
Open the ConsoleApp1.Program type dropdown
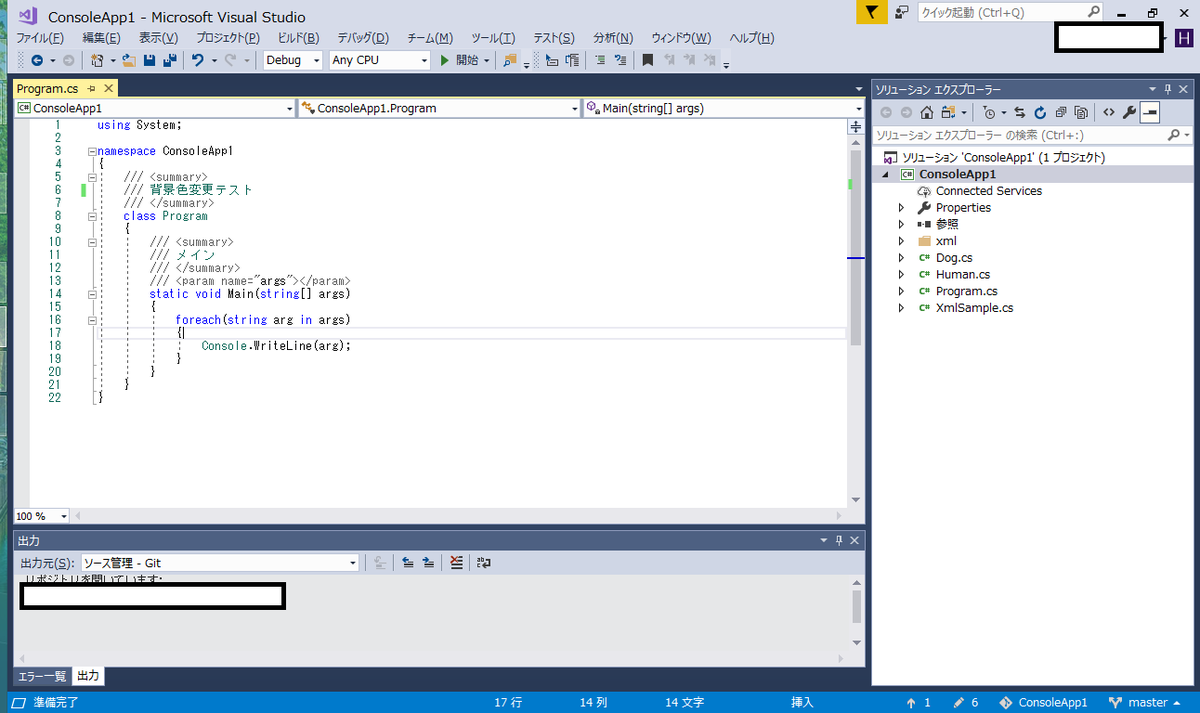pos(440,108)
